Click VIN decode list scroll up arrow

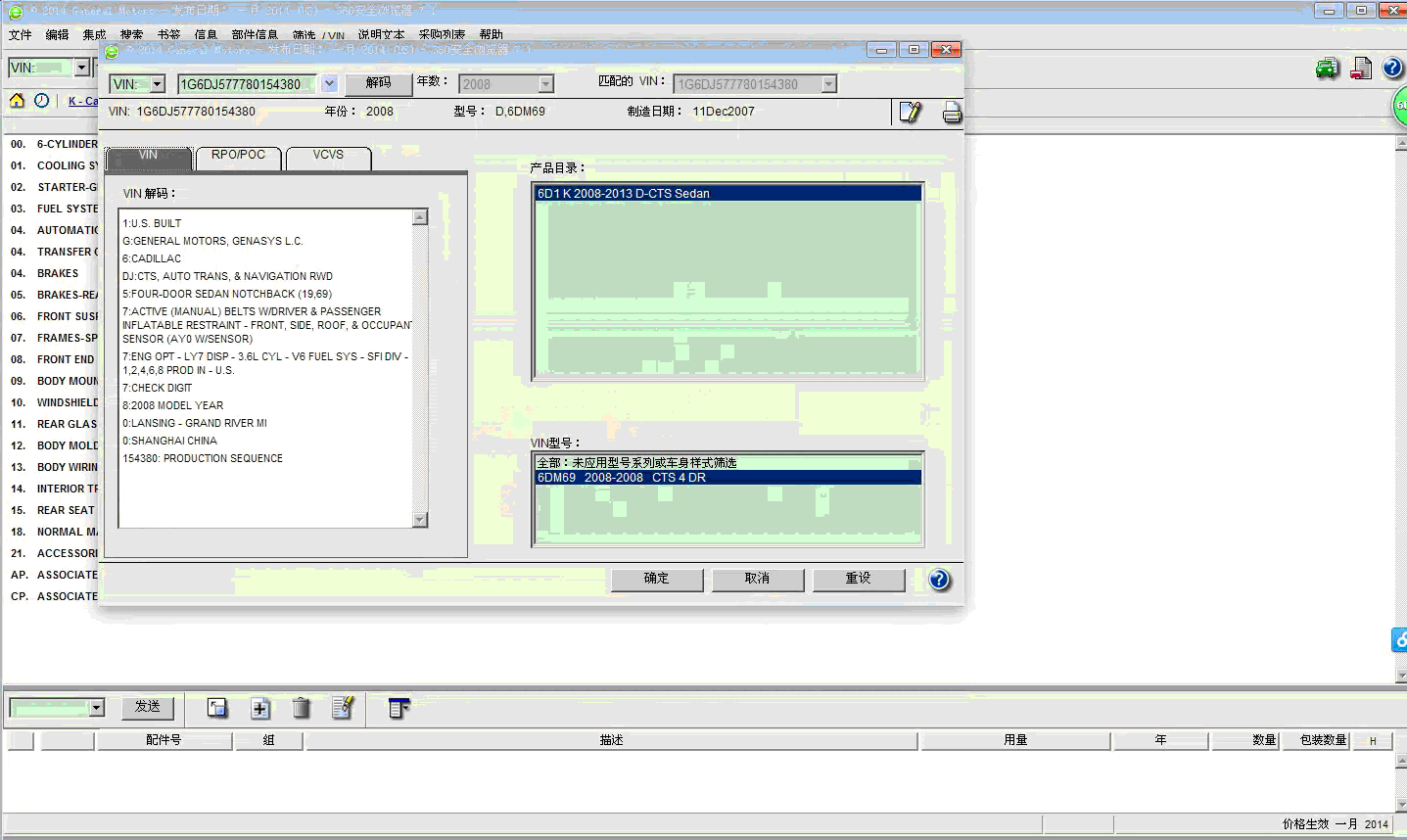420,217
